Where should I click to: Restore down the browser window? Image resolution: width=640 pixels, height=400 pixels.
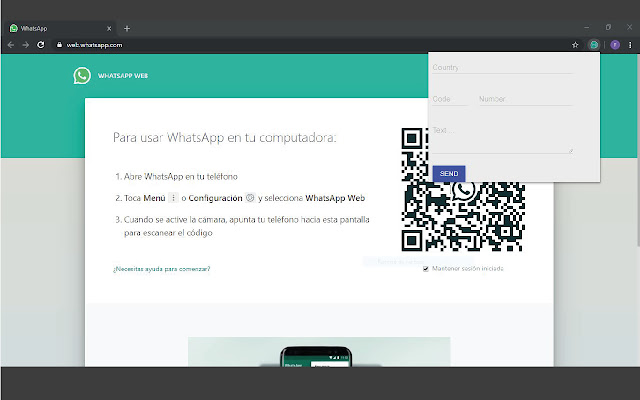coord(608,27)
